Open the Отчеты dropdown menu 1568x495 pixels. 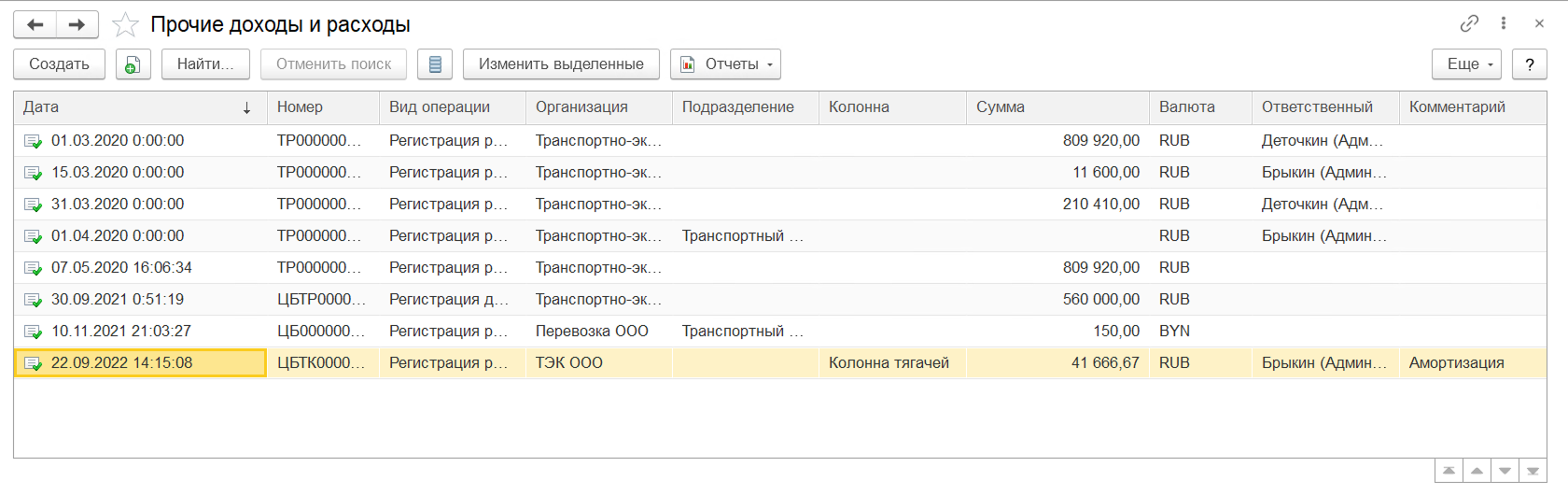pyautogui.click(x=725, y=64)
